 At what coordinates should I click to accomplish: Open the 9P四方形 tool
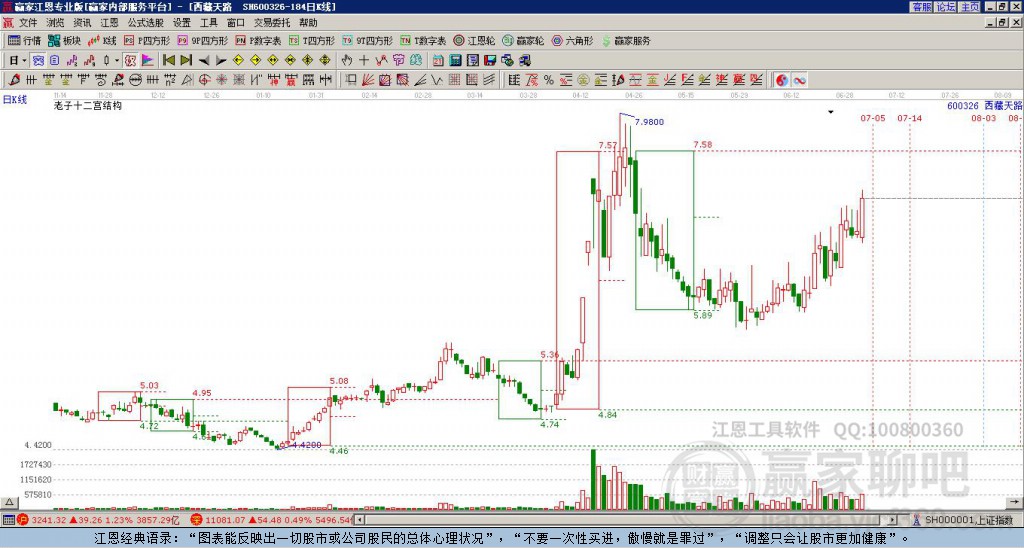pyautogui.click(x=202, y=40)
